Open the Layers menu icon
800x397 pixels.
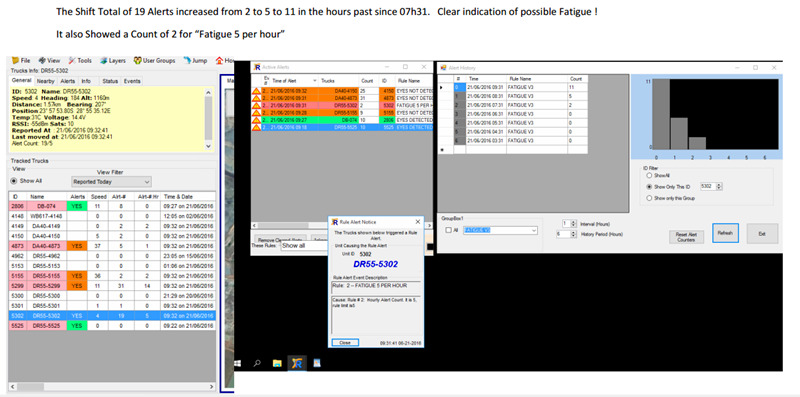[x=104, y=60]
